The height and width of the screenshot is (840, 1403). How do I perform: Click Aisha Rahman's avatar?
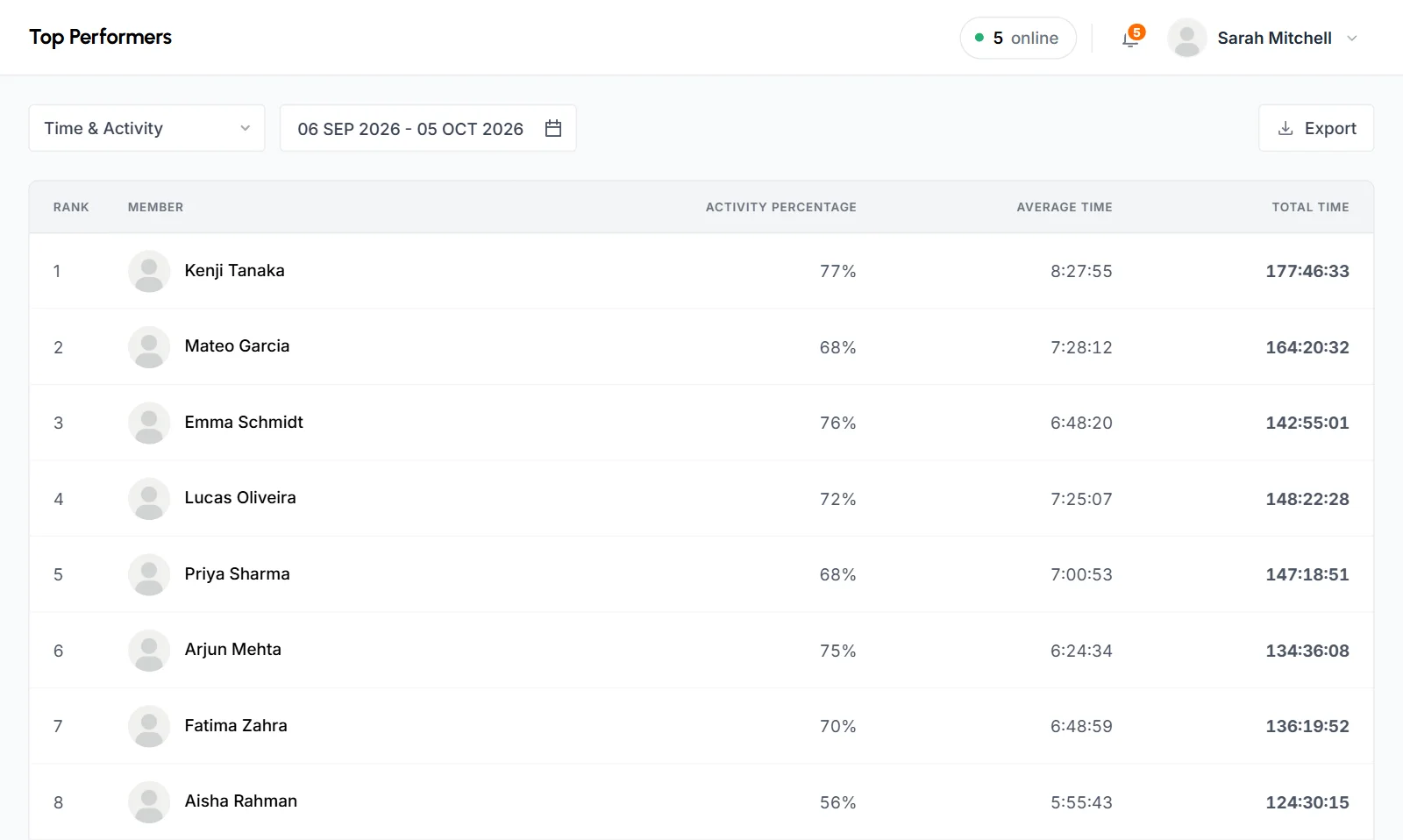tap(149, 802)
